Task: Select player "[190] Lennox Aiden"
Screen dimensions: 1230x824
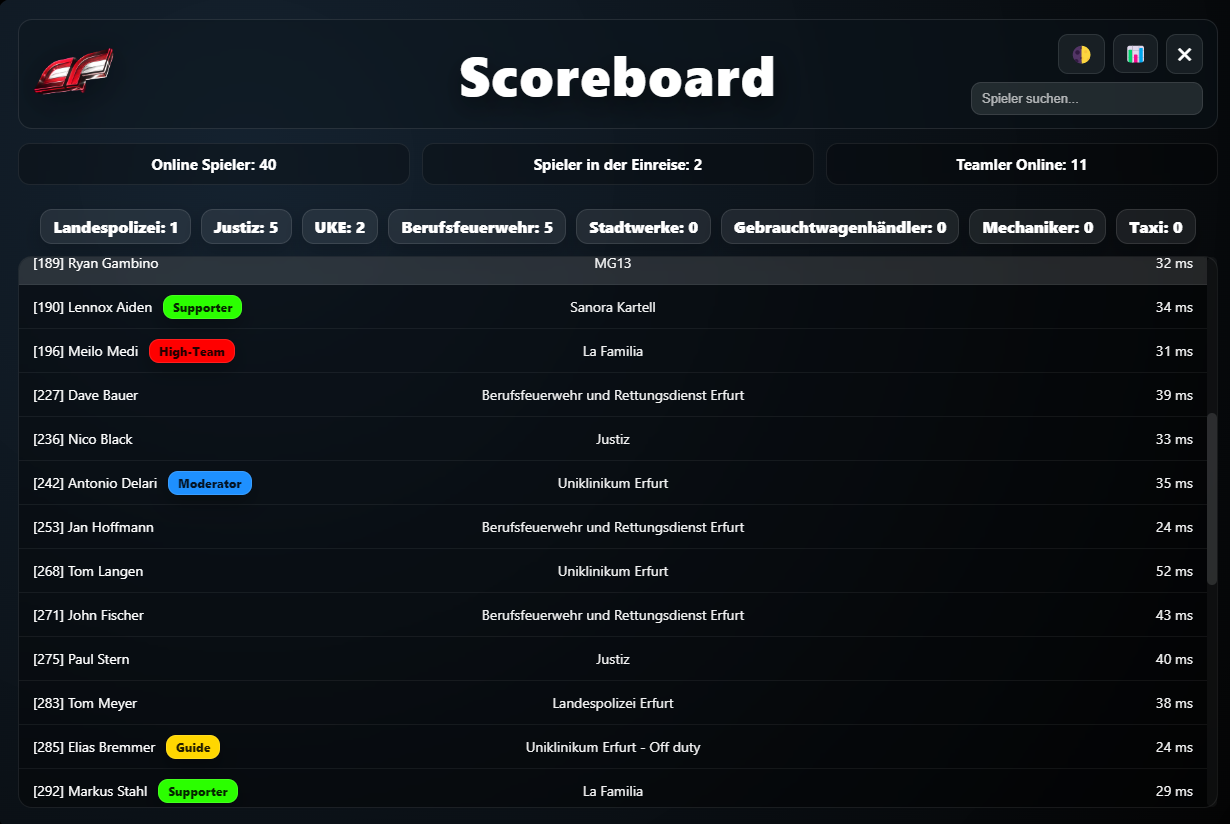Action: point(612,307)
